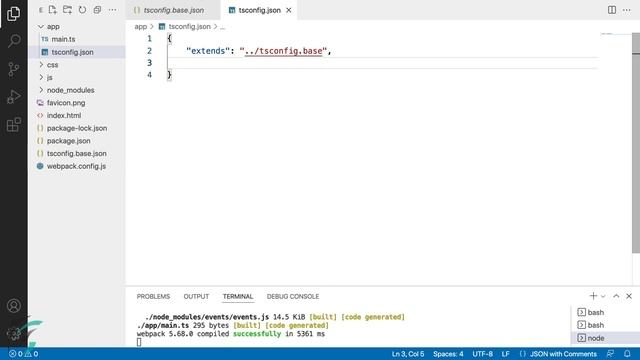This screenshot has width=640, height=360.
Task: Click the feedback icon in status bar
Action: pyautogui.click(x=611, y=354)
